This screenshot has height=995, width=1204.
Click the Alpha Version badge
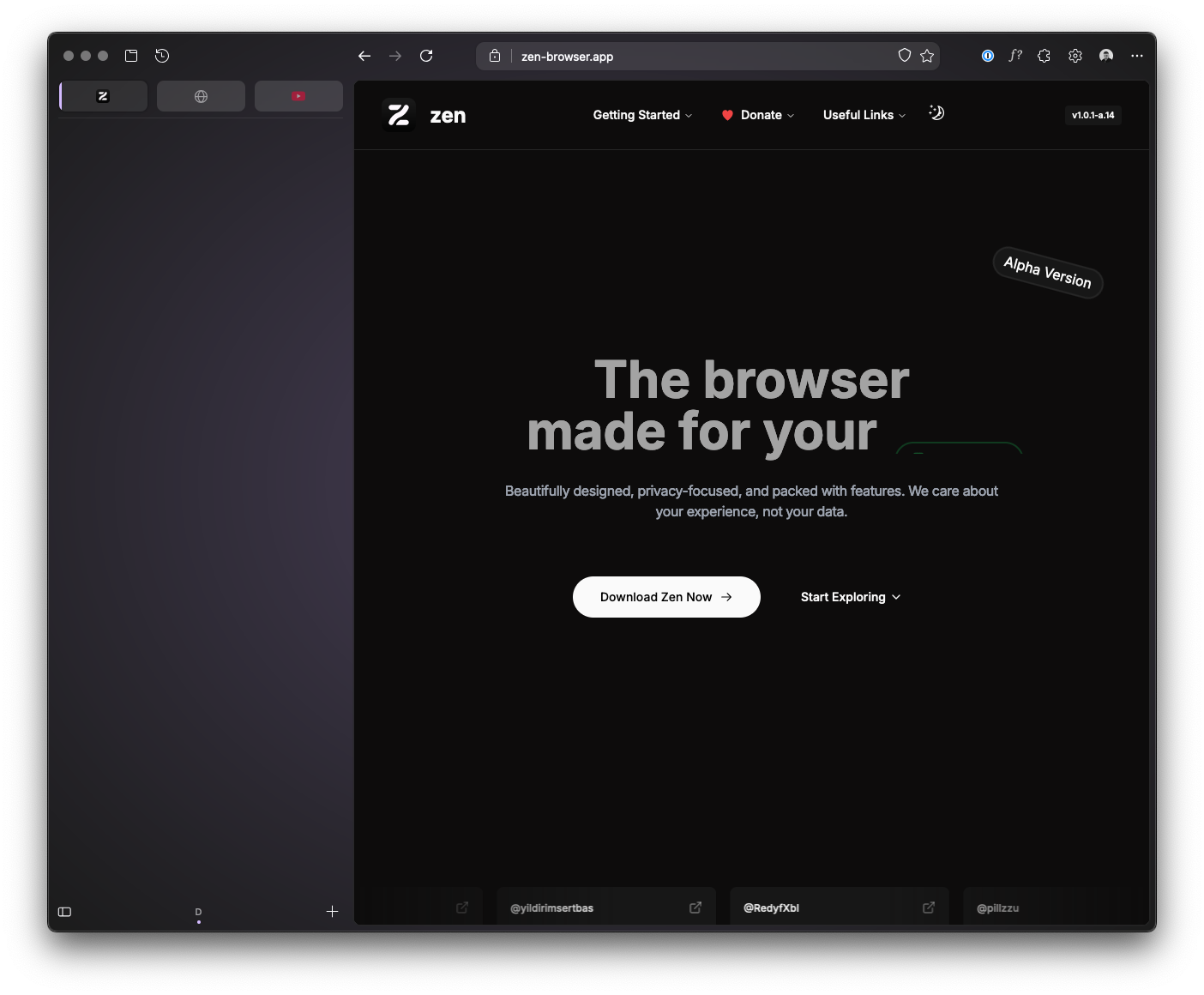[x=1048, y=273]
